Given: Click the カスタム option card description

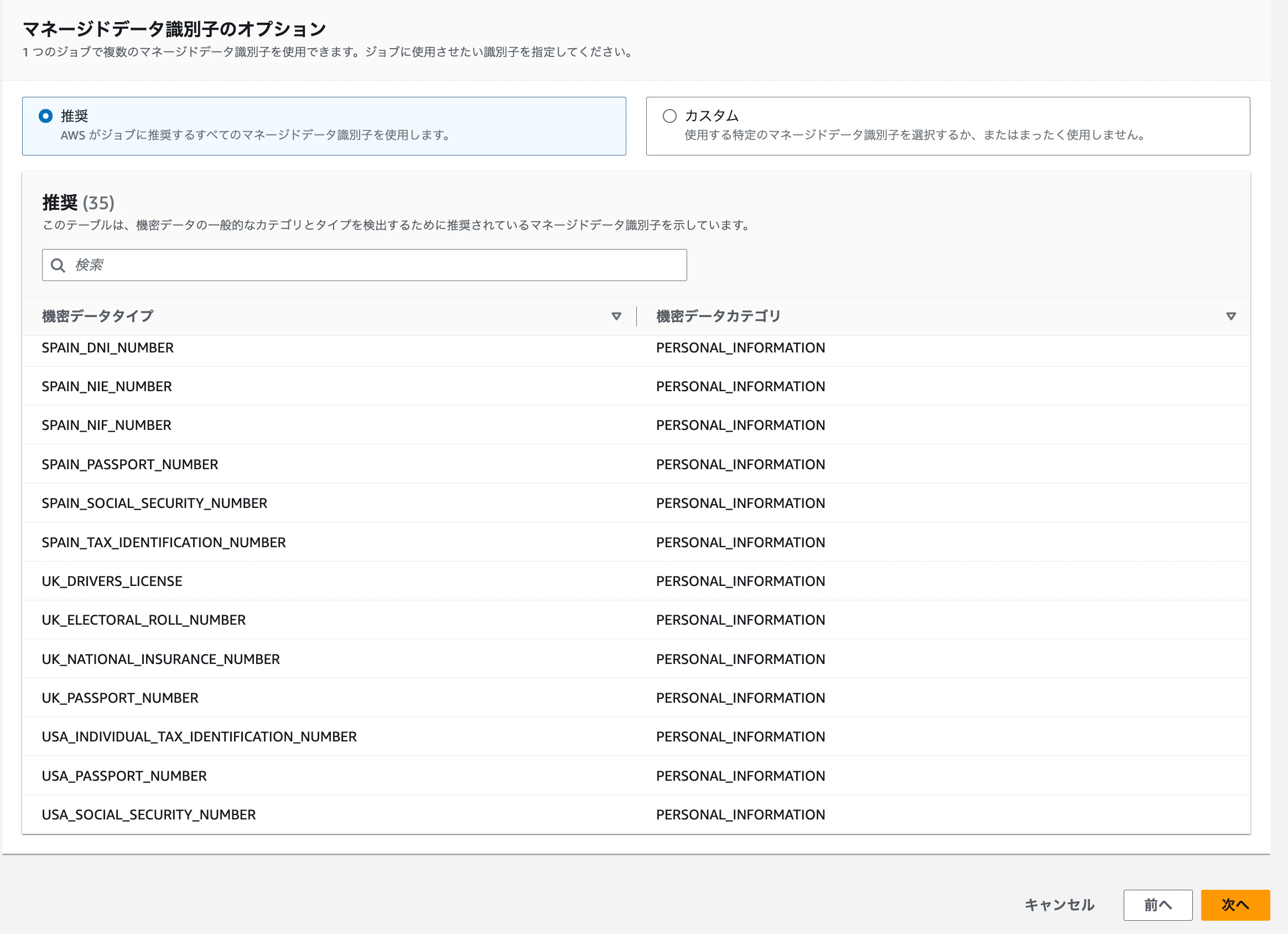Looking at the screenshot, I should click(915, 135).
